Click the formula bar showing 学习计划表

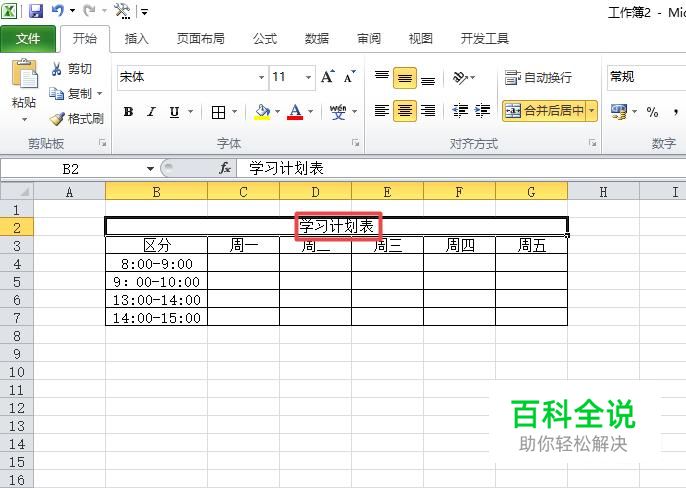(x=462, y=169)
